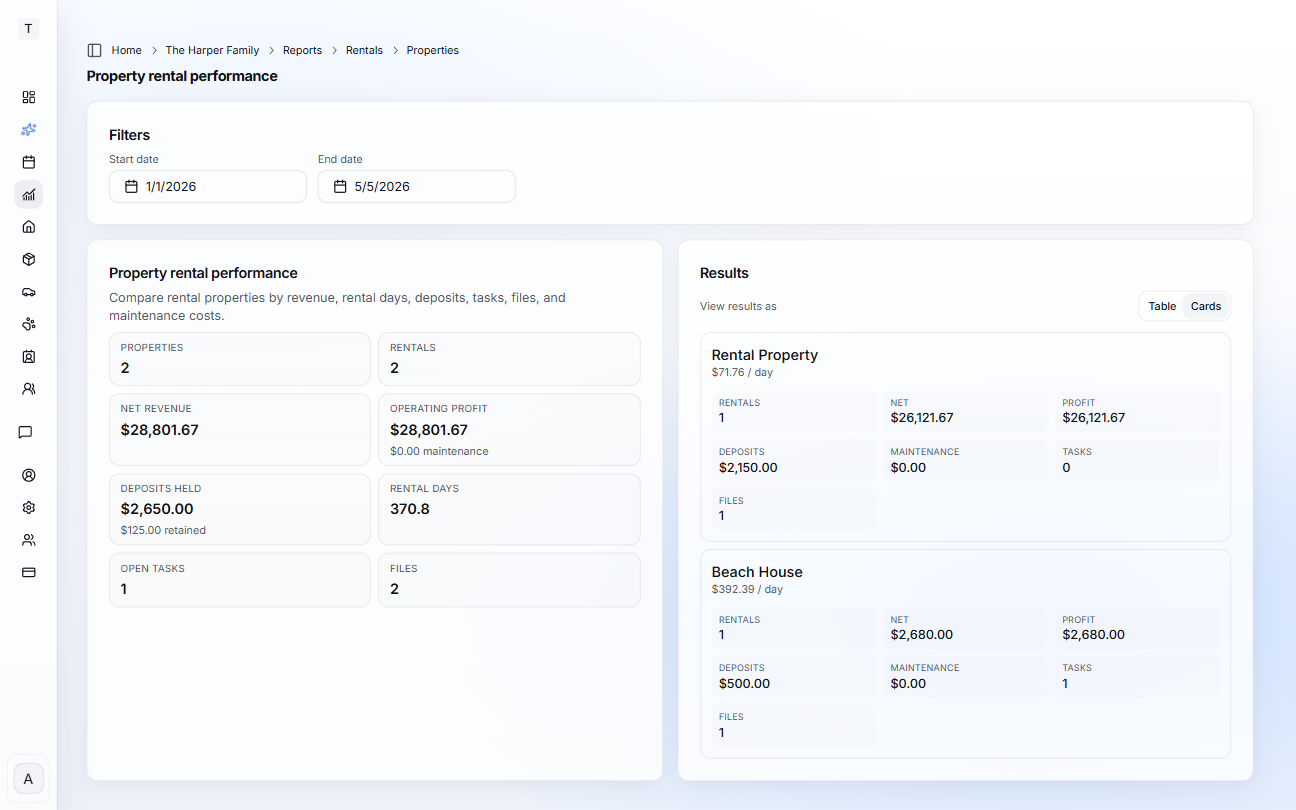
Task: Open the car vehicles icon in sidebar
Action: click(29, 292)
